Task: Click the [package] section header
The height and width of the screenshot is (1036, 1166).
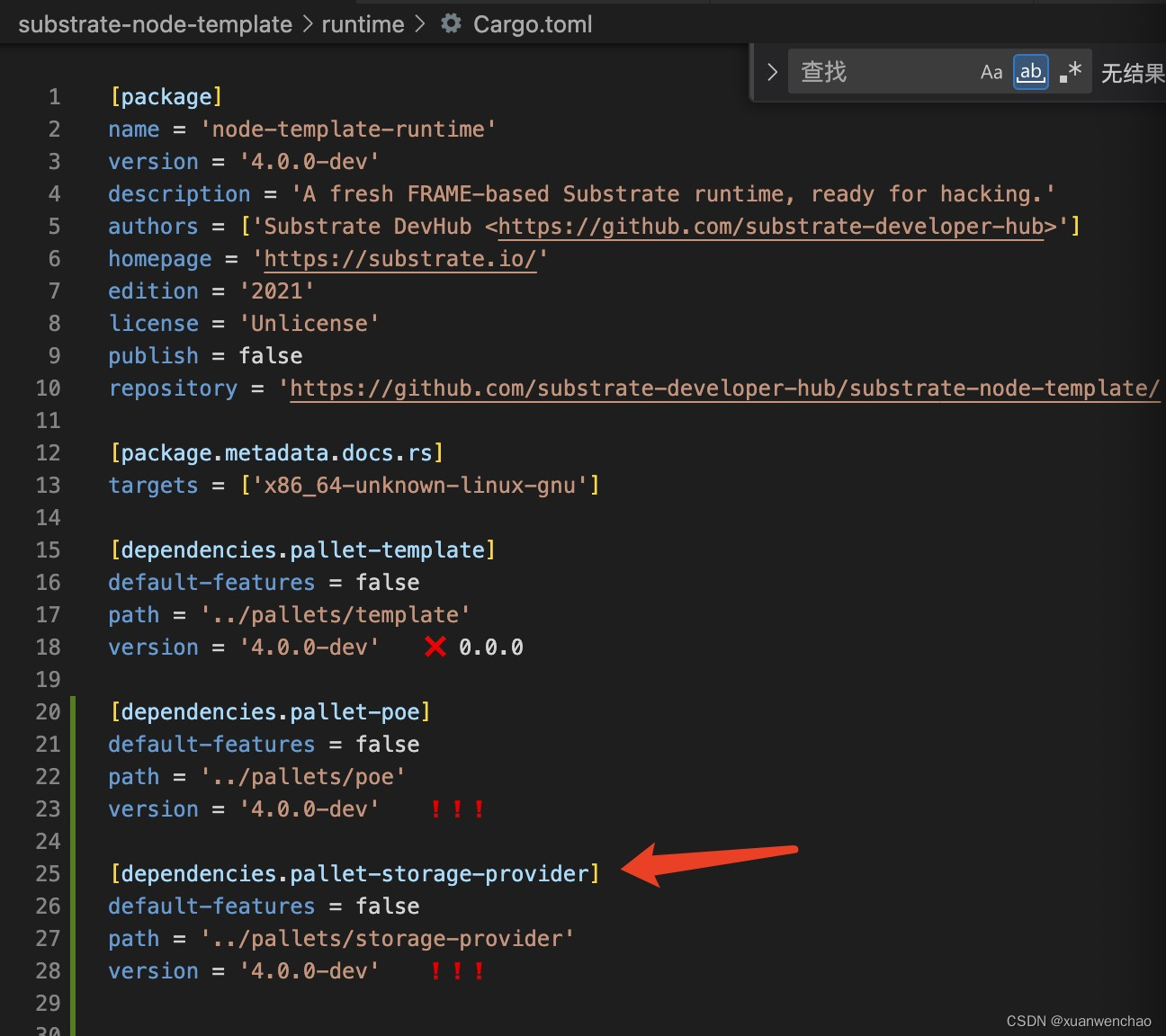Action: click(x=166, y=96)
